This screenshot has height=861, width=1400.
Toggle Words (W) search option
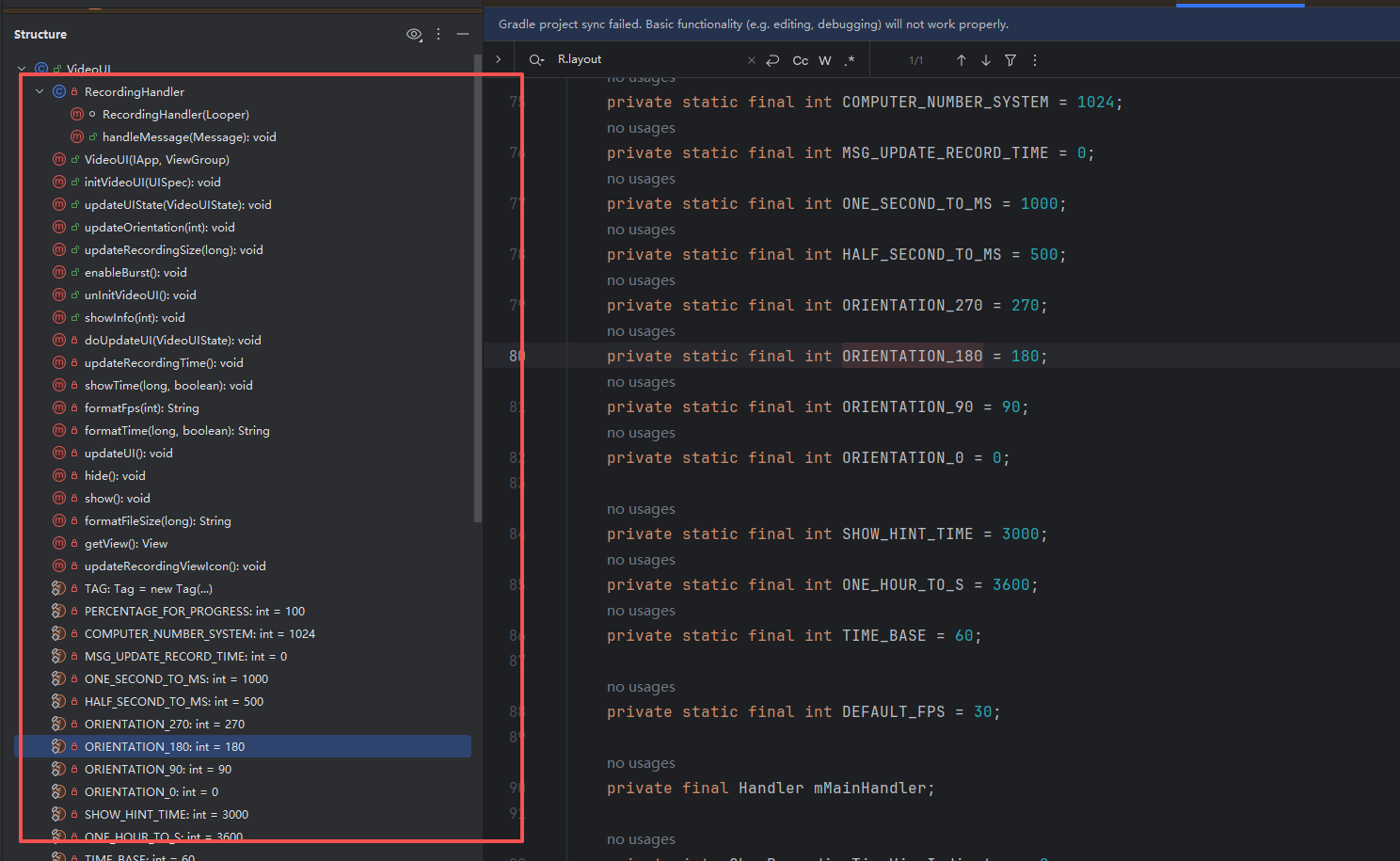coord(825,60)
